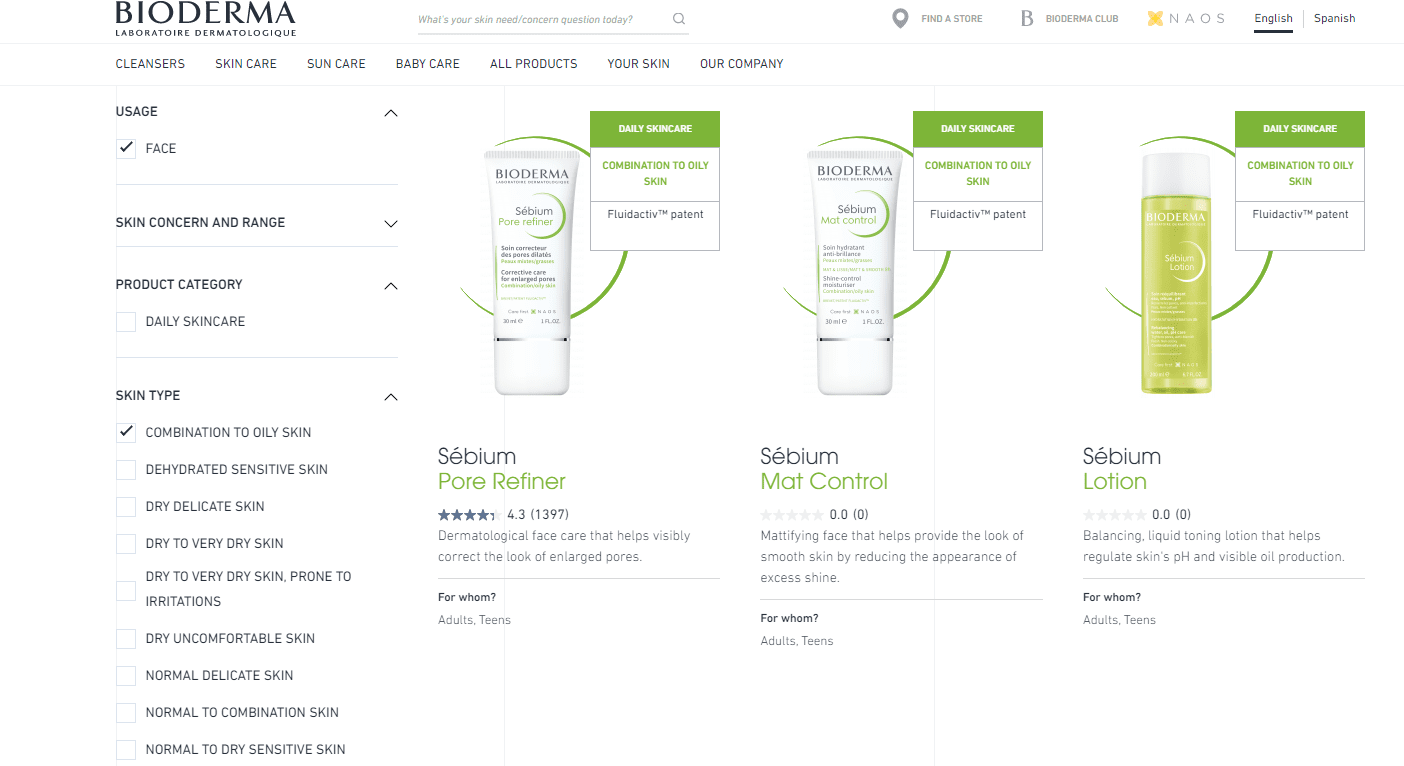Image resolution: width=1404 pixels, height=766 pixels.
Task: Click the NAOS yellow cross logo
Action: (x=1156, y=18)
